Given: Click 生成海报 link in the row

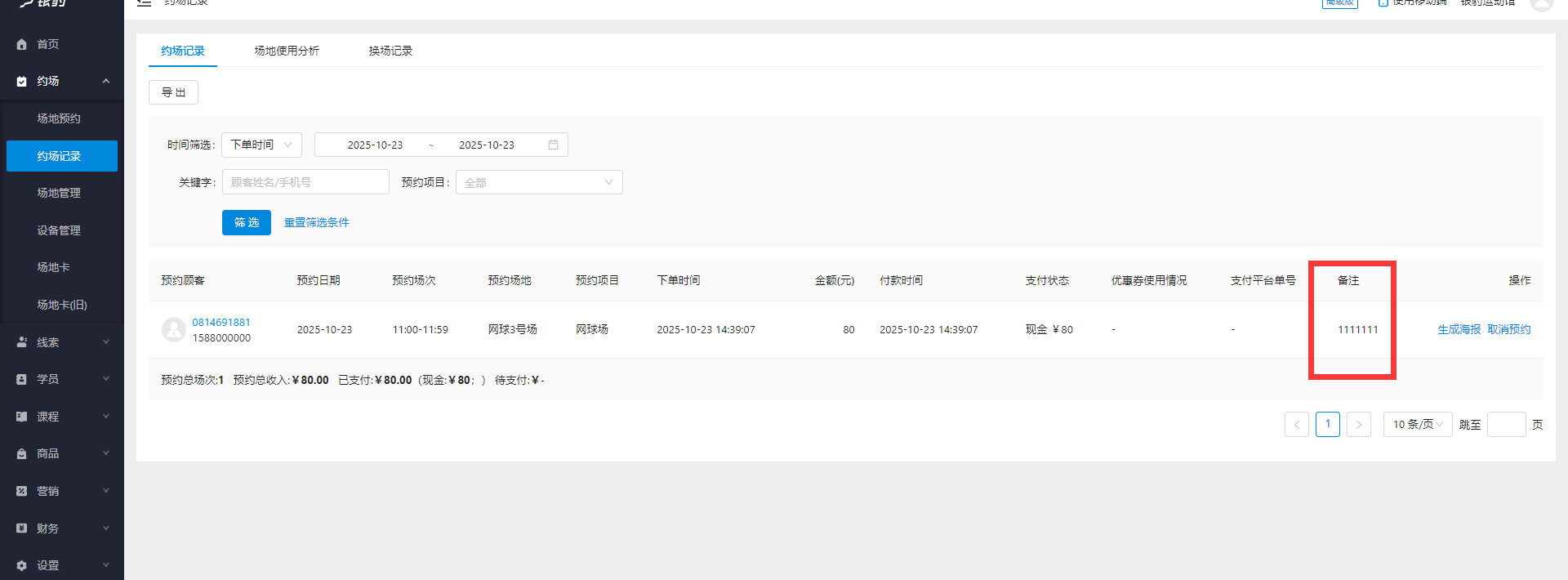Looking at the screenshot, I should point(1459,329).
